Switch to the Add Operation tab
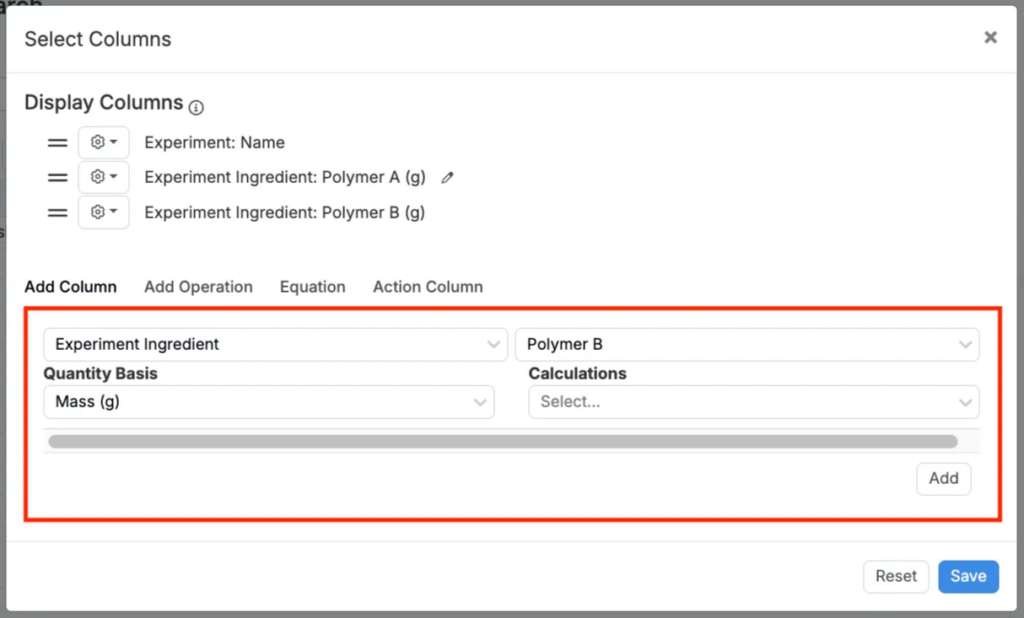The image size is (1024, 618). [x=198, y=287]
